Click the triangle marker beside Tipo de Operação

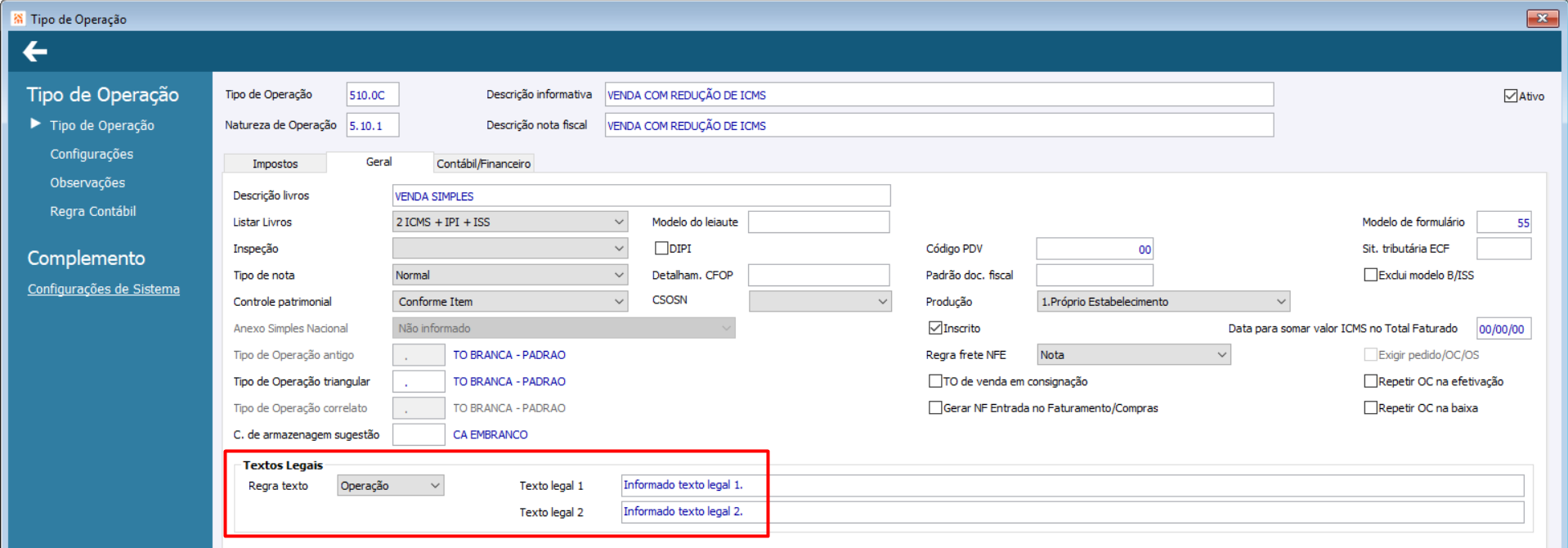point(35,124)
